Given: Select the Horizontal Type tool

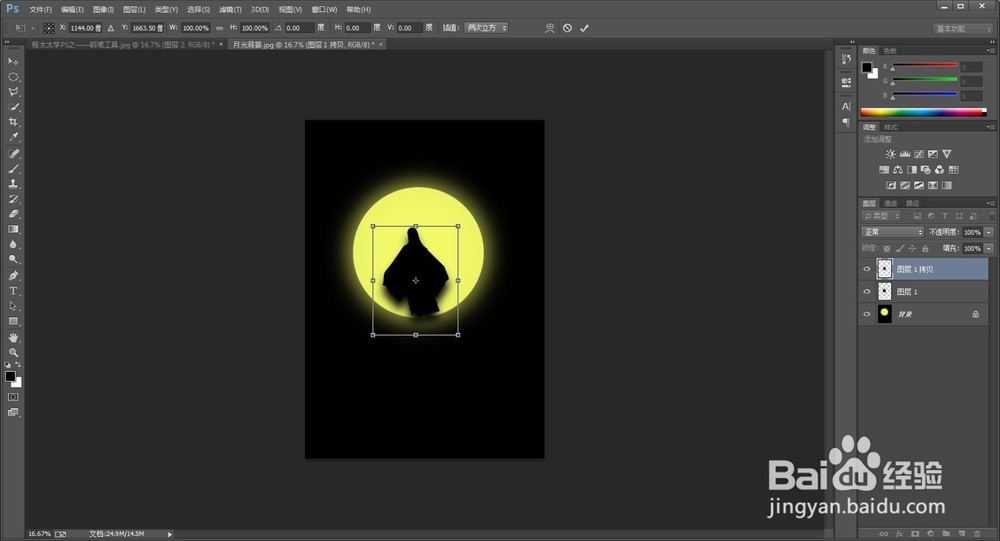Looking at the screenshot, I should (13, 291).
